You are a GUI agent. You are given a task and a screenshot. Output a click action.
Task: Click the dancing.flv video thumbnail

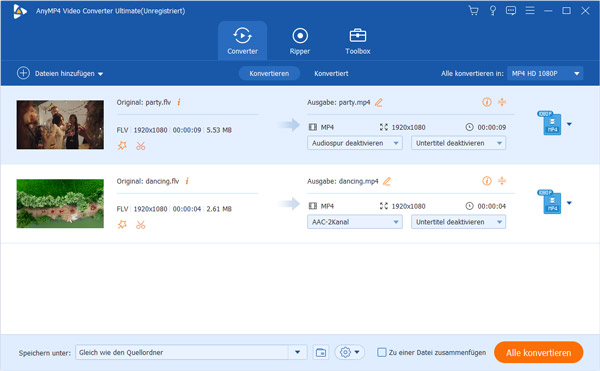pos(60,203)
